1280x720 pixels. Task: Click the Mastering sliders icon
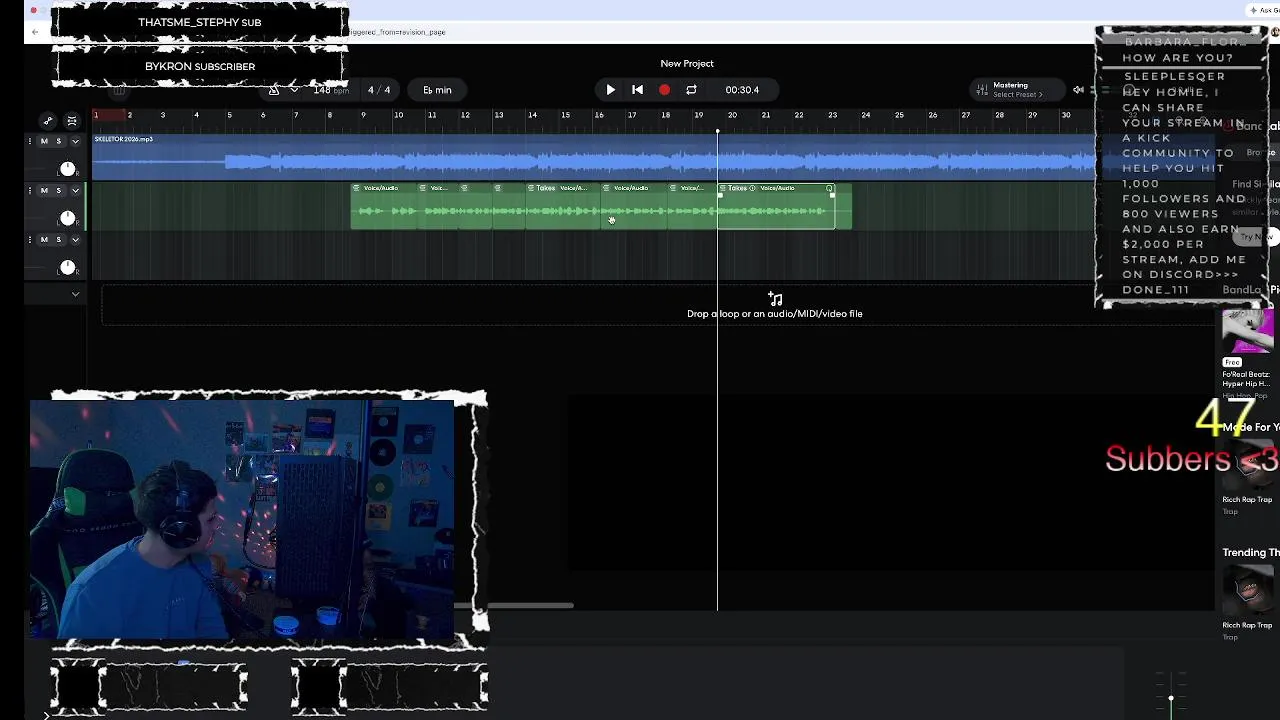(982, 90)
